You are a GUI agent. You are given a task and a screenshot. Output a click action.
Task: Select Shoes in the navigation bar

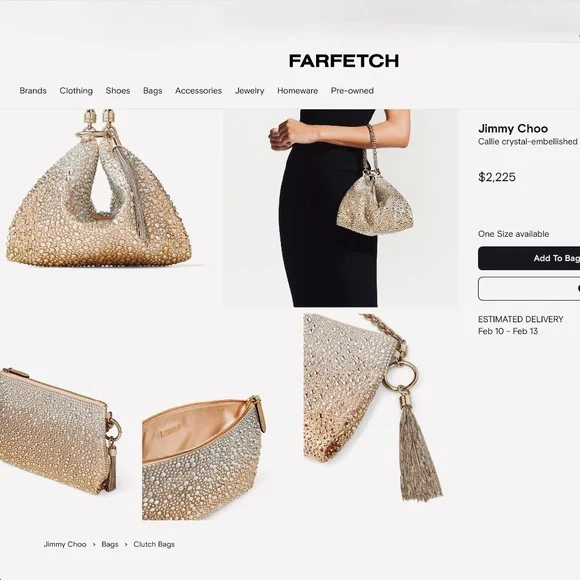click(118, 91)
